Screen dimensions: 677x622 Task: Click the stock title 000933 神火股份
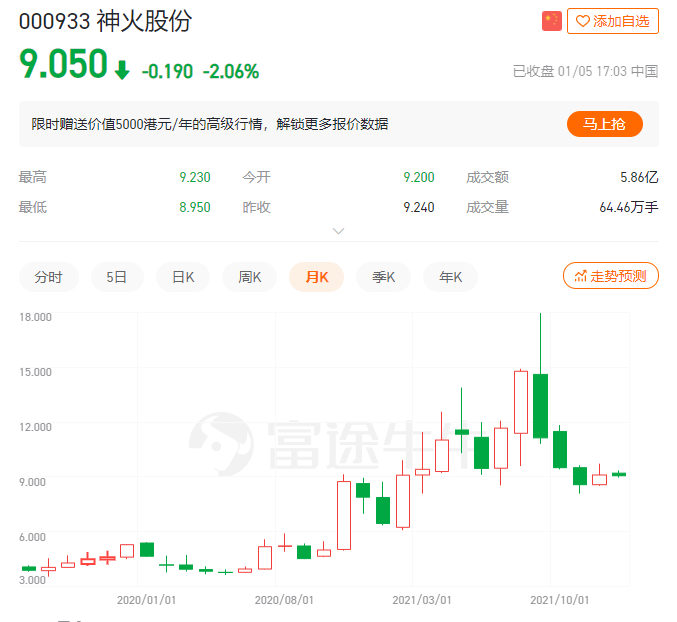point(105,21)
